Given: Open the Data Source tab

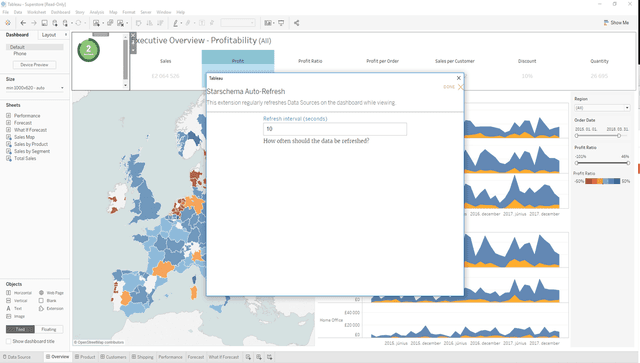Looking at the screenshot, I should click(17, 357).
